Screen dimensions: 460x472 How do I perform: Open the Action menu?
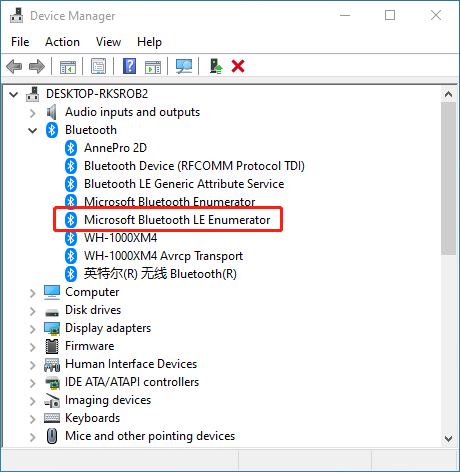[62, 42]
